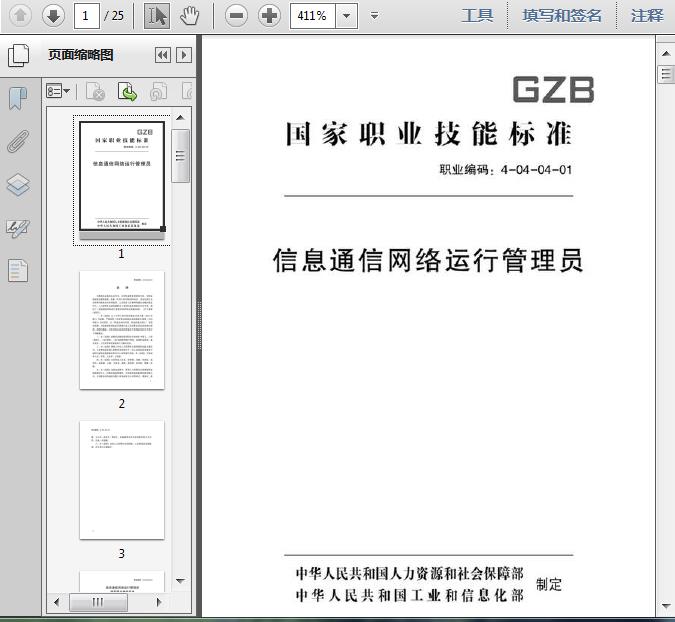The image size is (675, 622).
Task: Open the Signatures sidebar panel
Action: [x=18, y=228]
